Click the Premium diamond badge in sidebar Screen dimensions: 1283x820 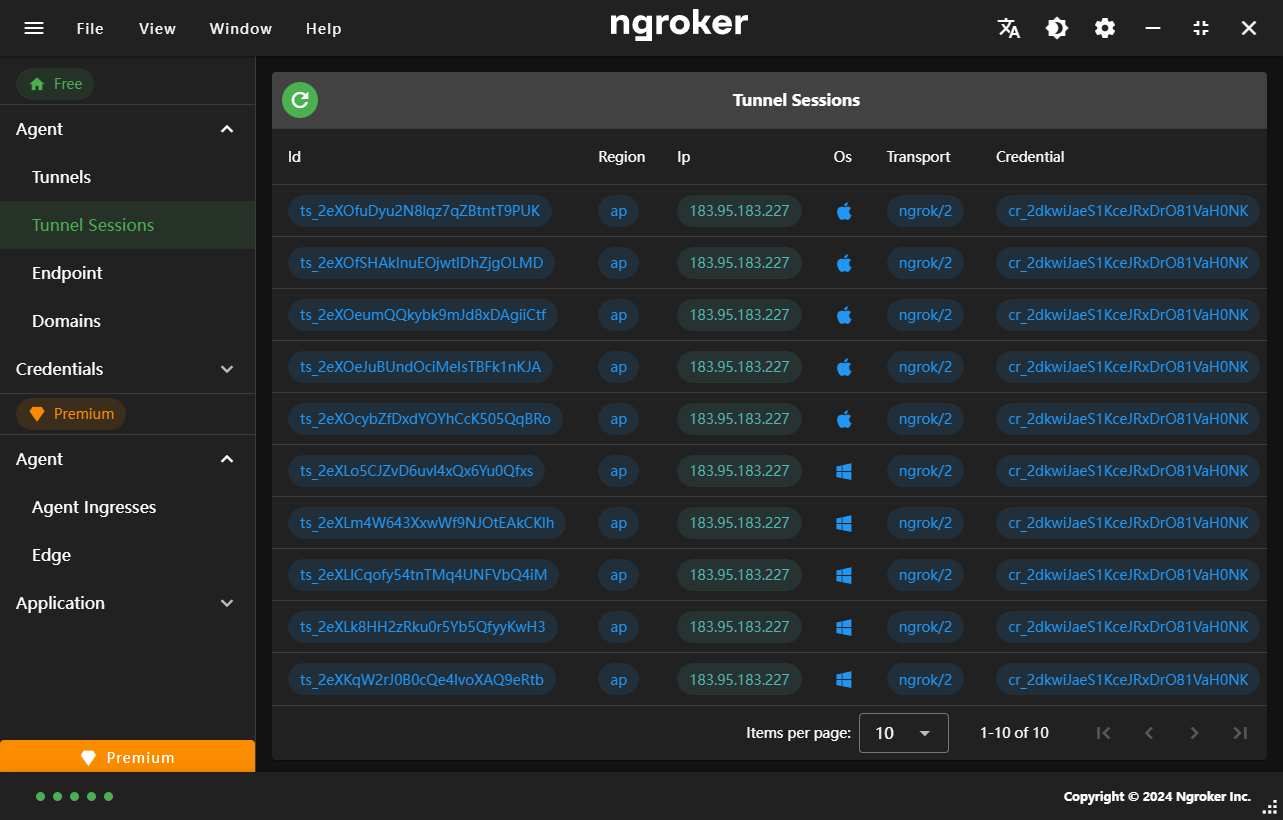click(x=71, y=414)
